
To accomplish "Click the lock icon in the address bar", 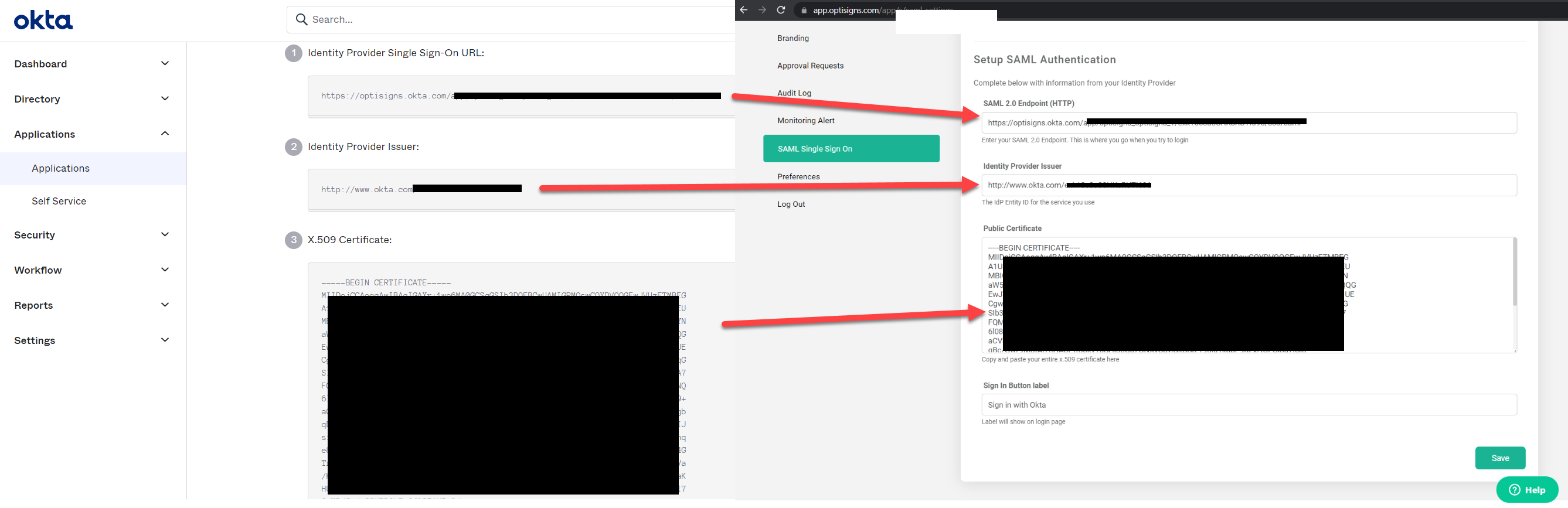I will [x=804, y=11].
